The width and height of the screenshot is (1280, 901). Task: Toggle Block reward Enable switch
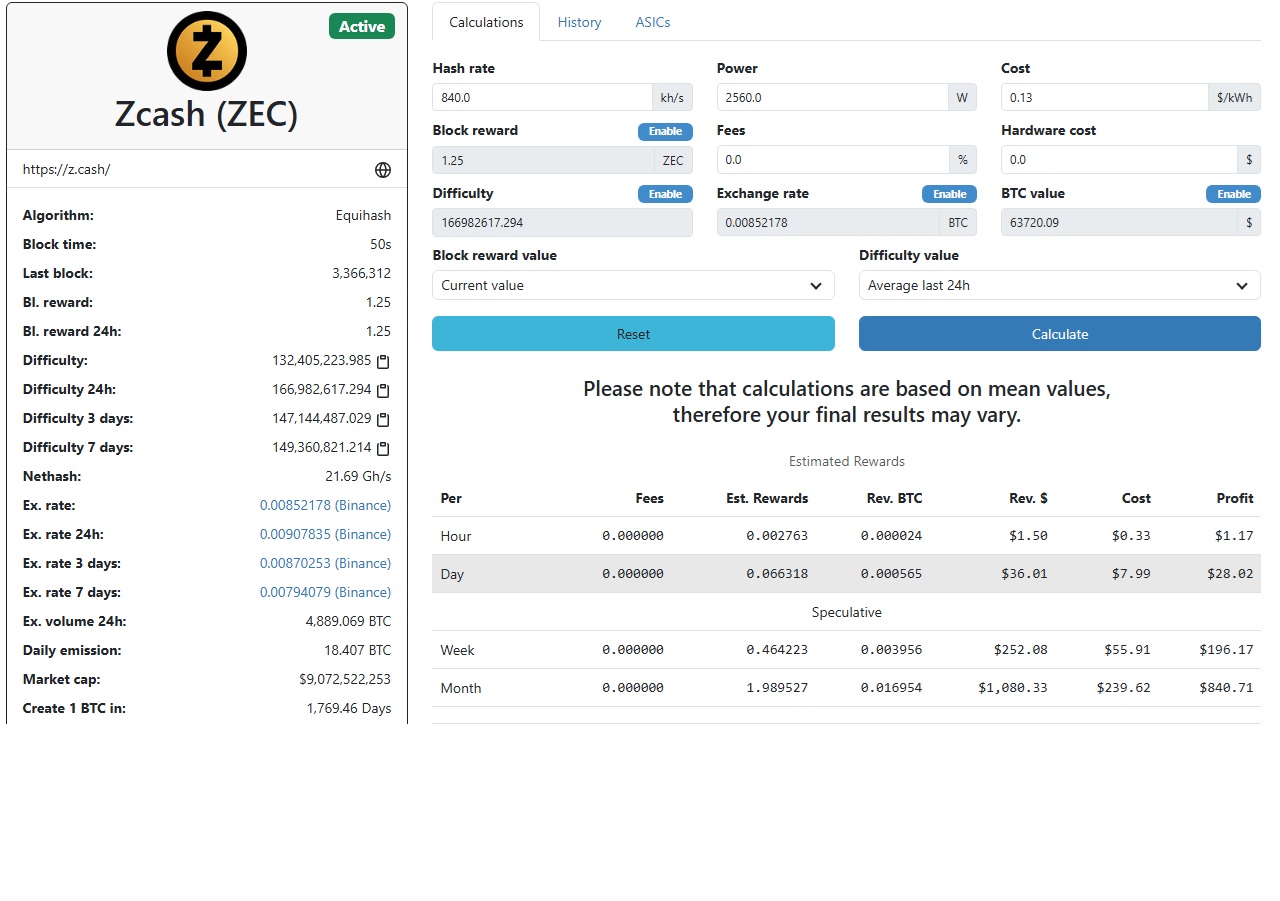pyautogui.click(x=665, y=131)
